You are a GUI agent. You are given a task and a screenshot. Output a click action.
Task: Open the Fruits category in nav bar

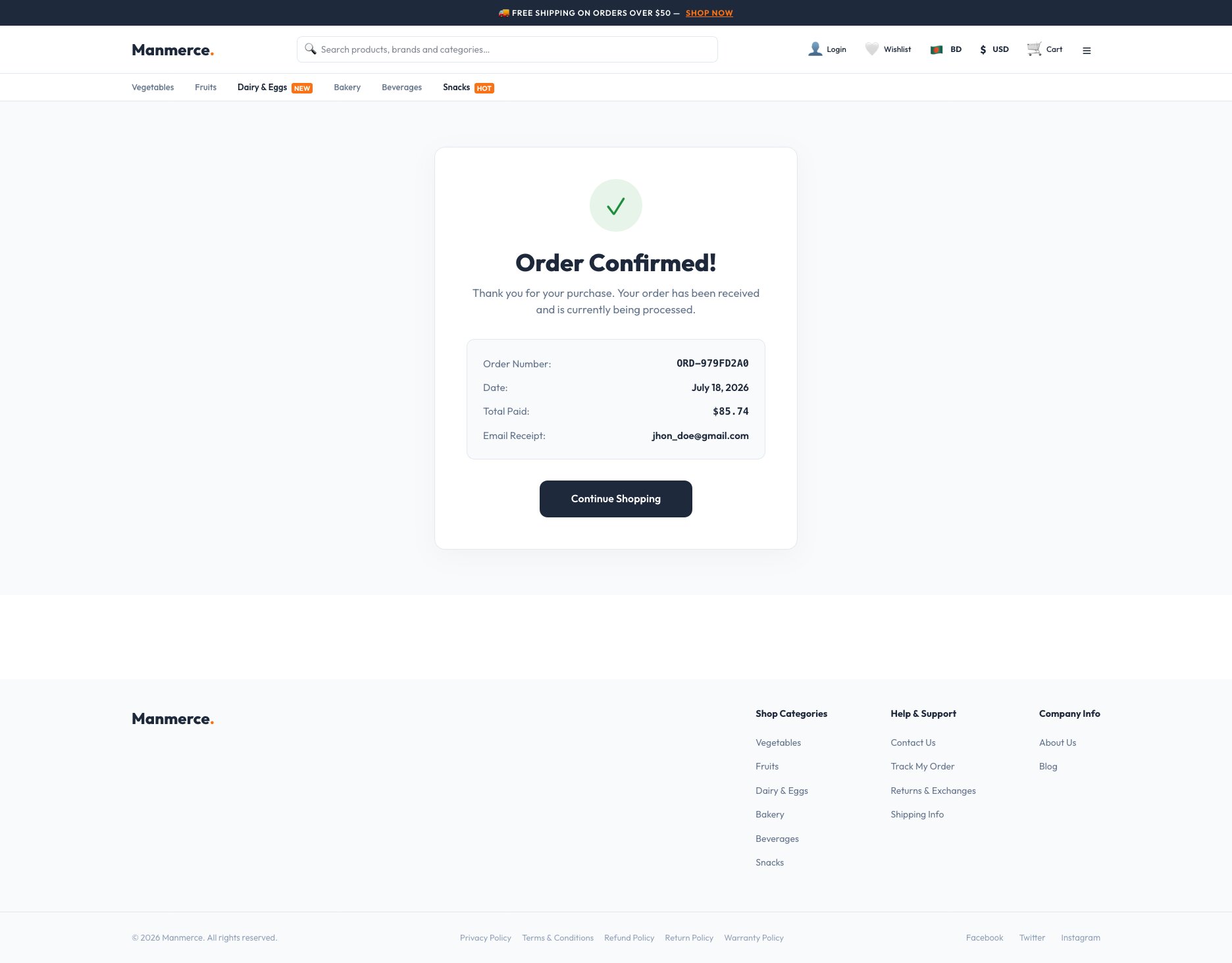click(x=205, y=88)
